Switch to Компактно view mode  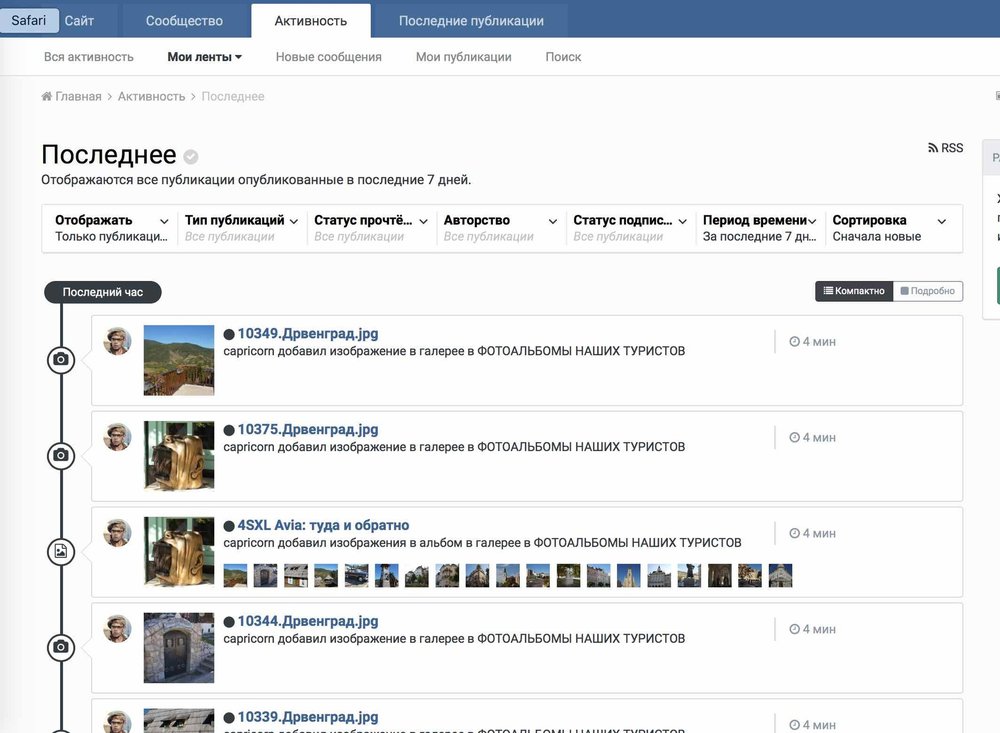853,291
